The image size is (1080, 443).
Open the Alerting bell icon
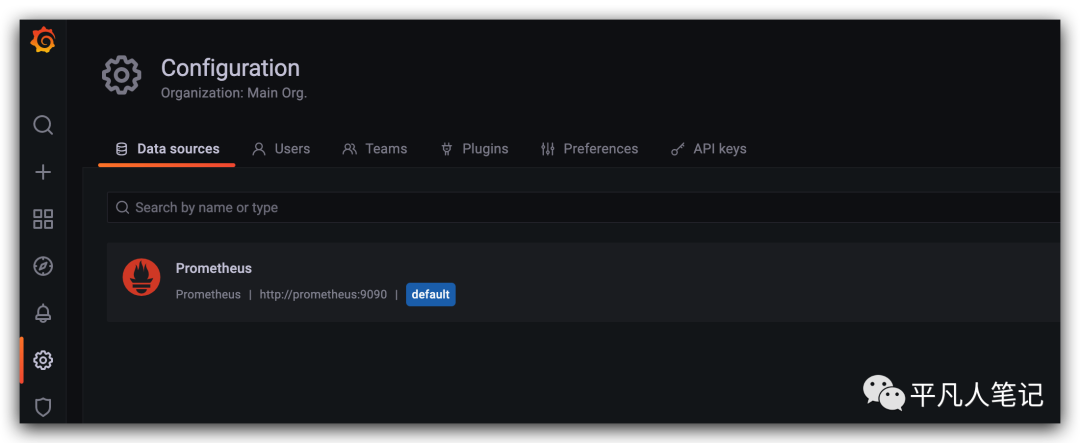click(x=43, y=313)
